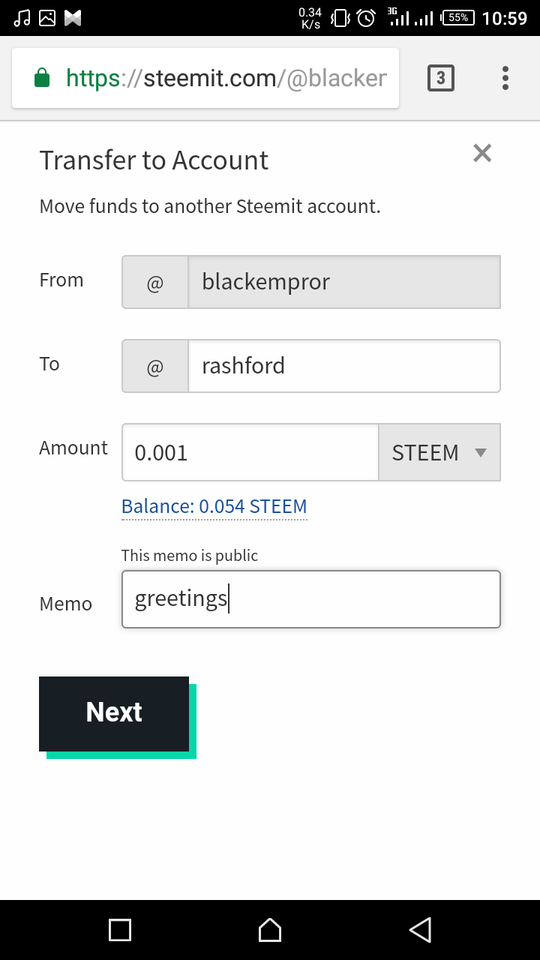Click the 'Memo' label
540x960 pixels.
66,604
